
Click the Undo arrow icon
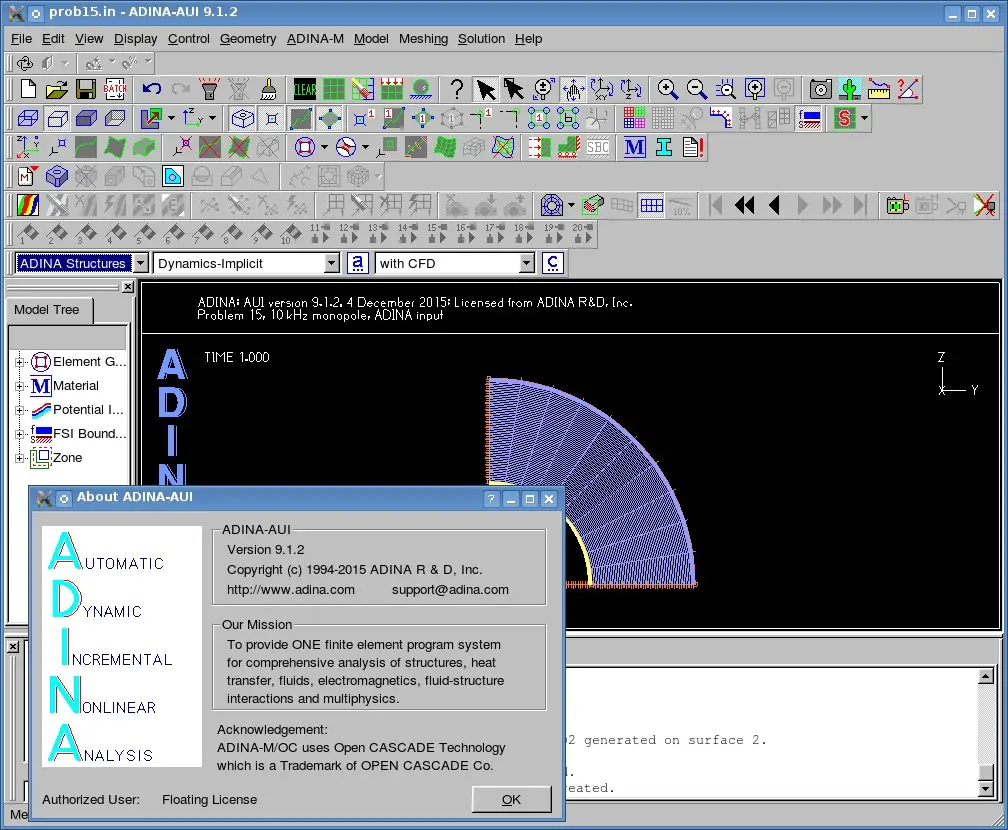pos(152,89)
